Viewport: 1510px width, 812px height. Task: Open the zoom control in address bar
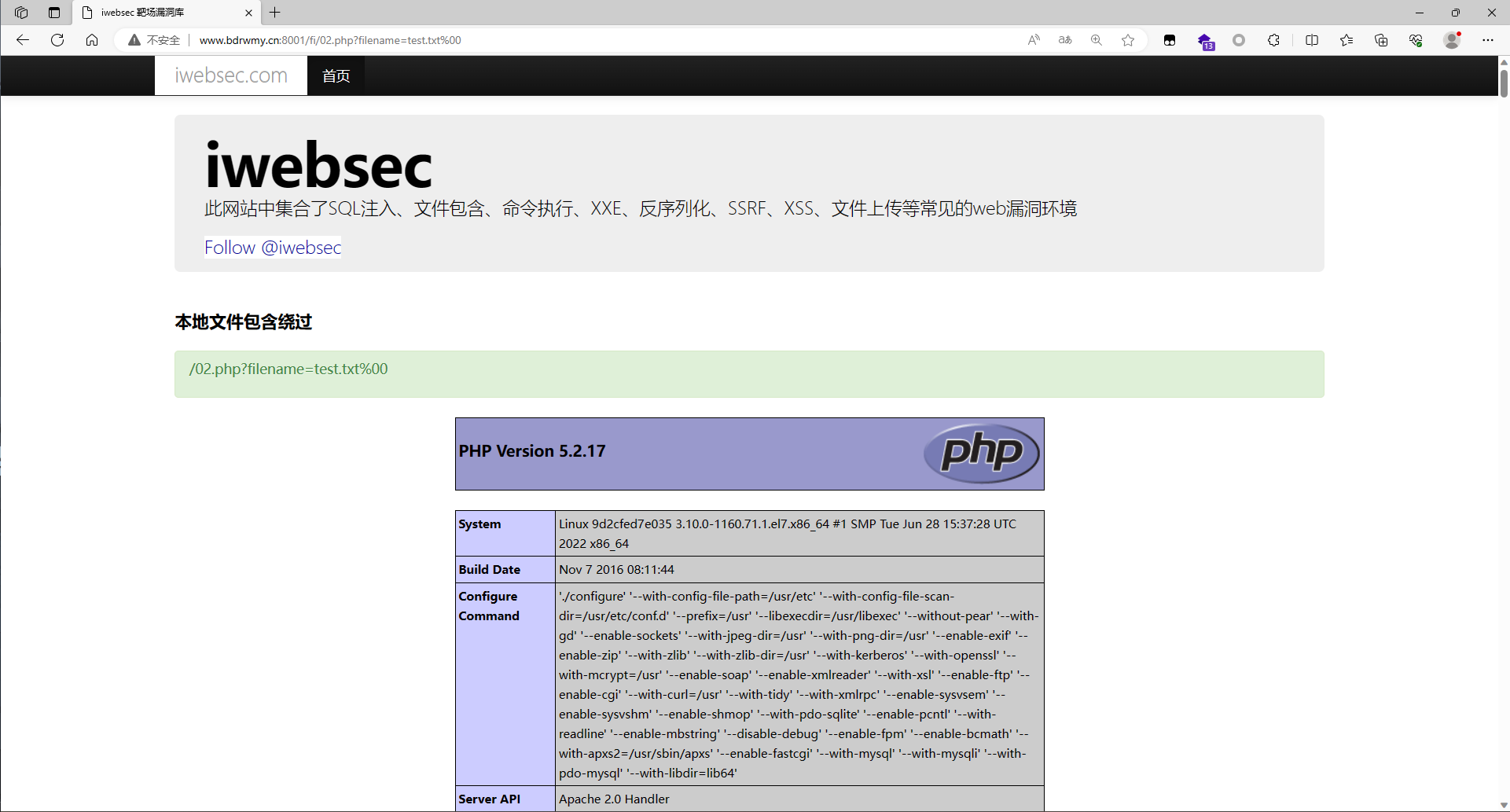coord(1097,40)
